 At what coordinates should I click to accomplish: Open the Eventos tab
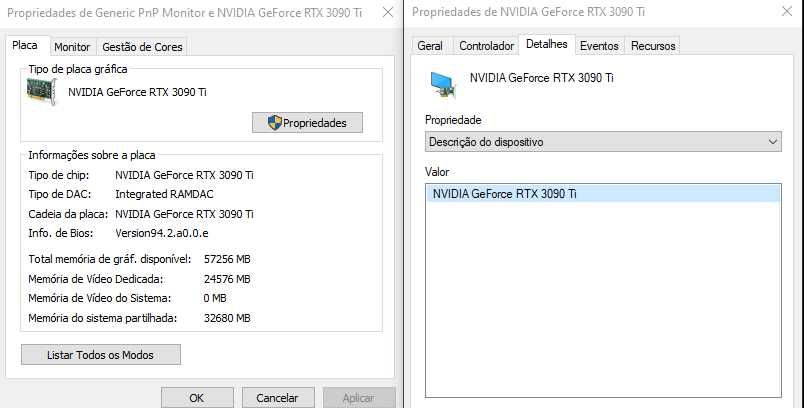(x=599, y=46)
